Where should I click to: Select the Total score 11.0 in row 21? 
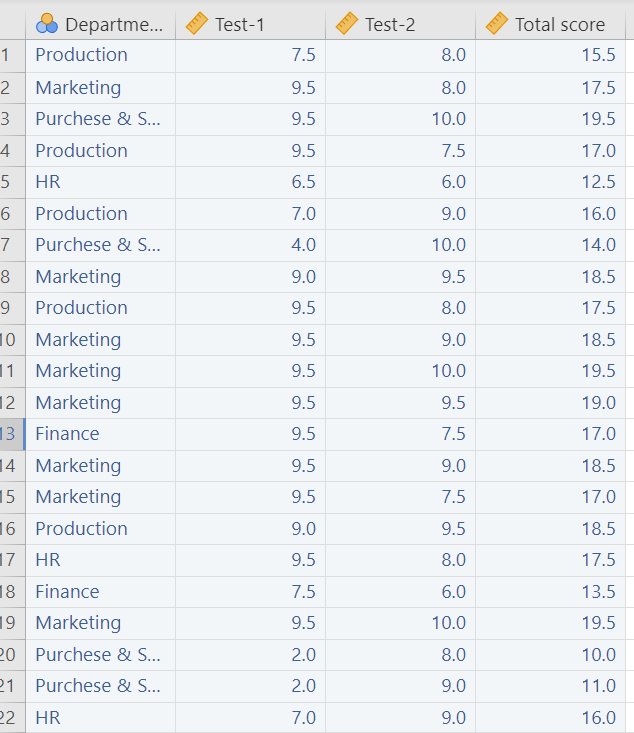point(598,686)
